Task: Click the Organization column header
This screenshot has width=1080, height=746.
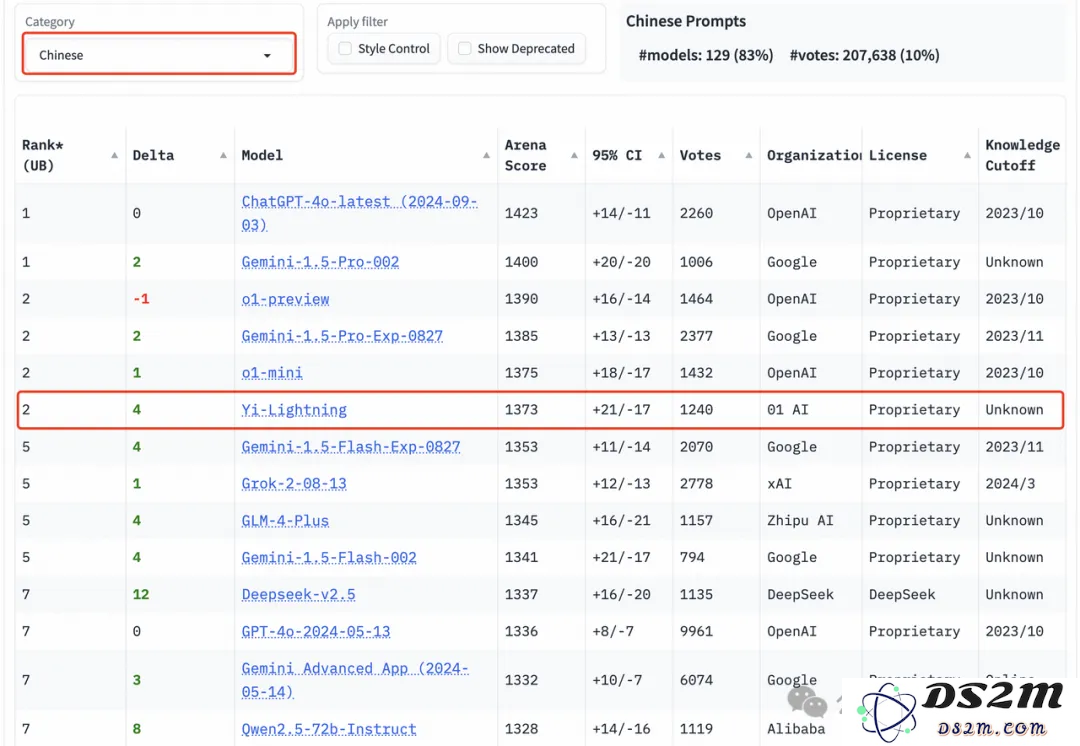Action: pyautogui.click(x=813, y=155)
